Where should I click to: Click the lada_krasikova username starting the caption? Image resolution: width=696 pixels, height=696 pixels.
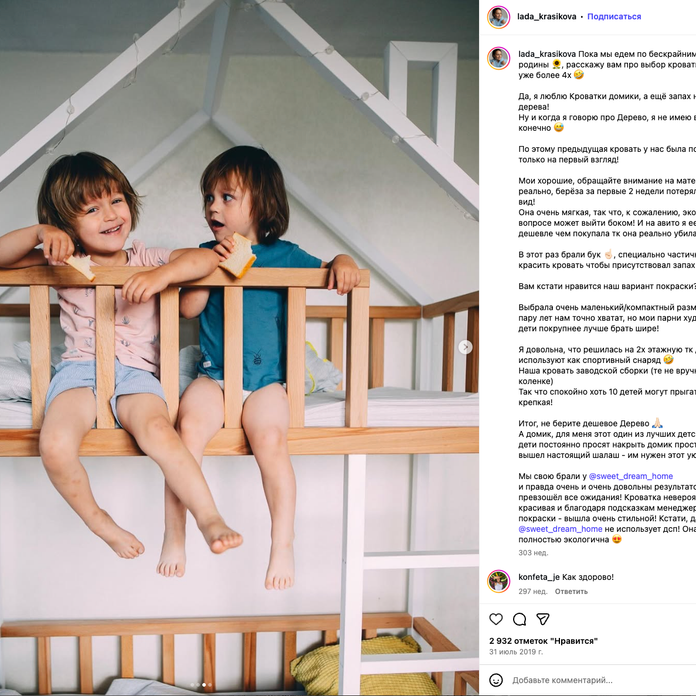click(547, 54)
